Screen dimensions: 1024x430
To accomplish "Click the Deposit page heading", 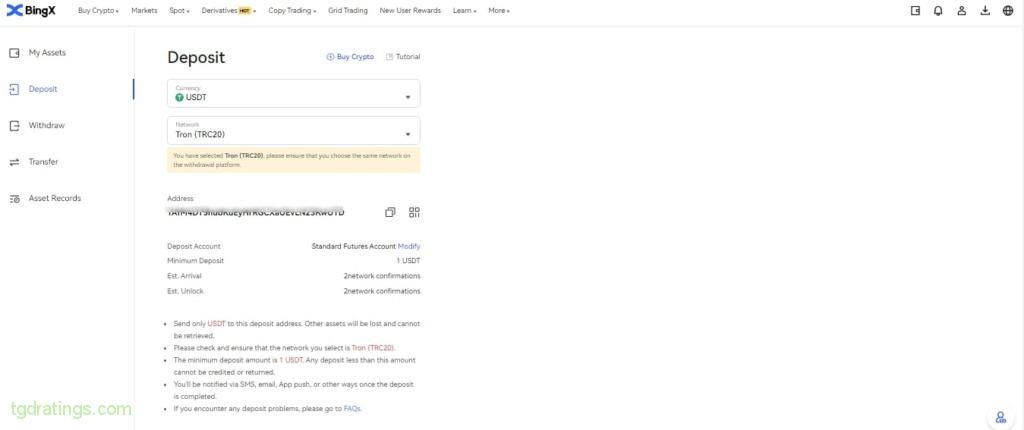I will [x=196, y=58].
